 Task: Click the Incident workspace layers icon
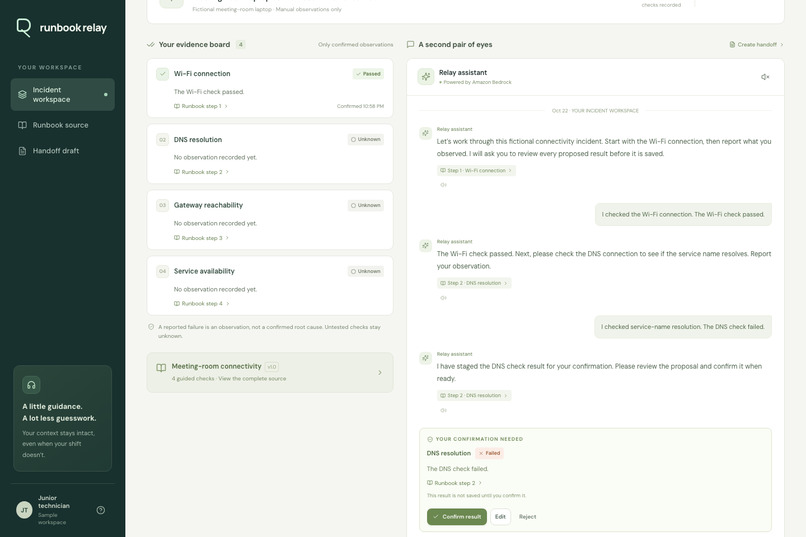tap(22, 95)
